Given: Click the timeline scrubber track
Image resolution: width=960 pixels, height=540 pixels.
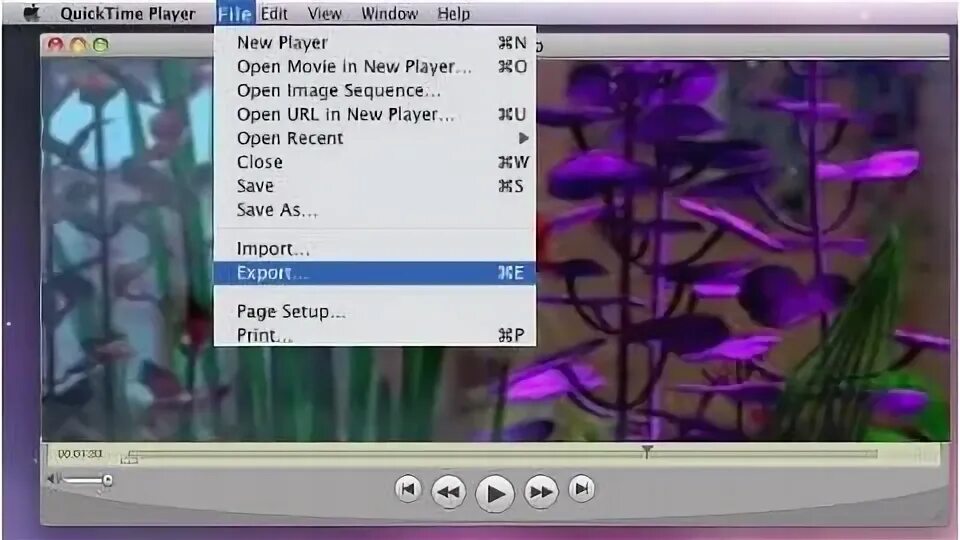Looking at the screenshot, I should click(x=502, y=454).
